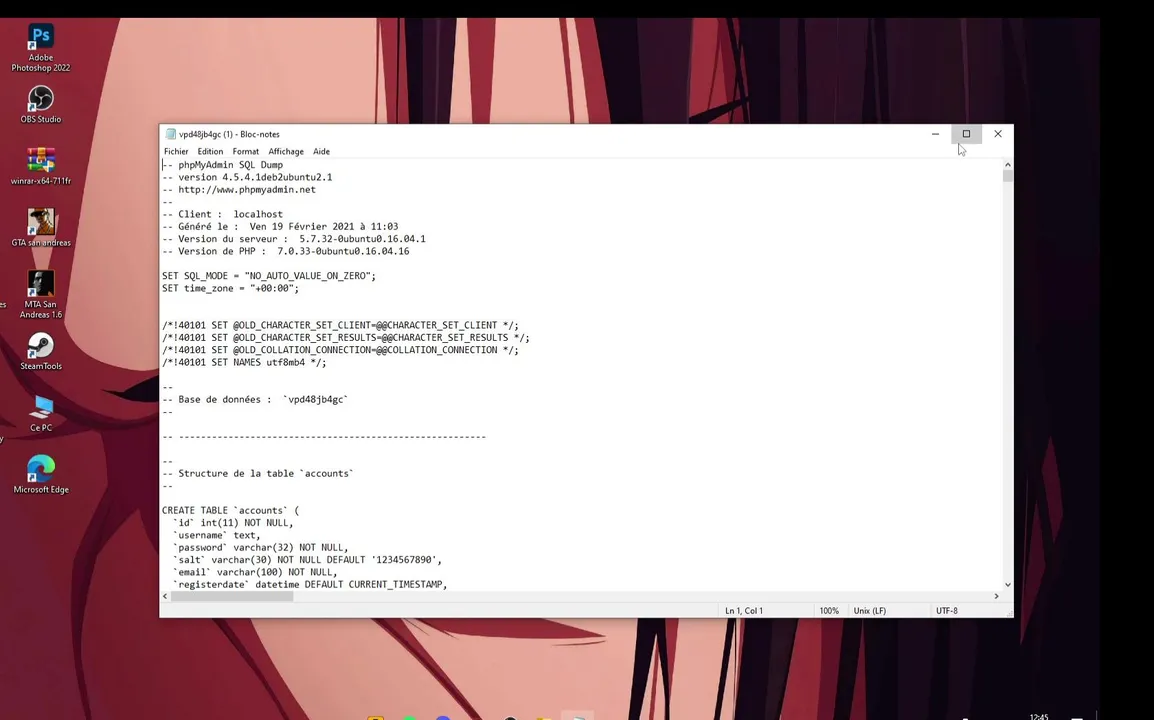The image size is (1154, 720).
Task: Open the Affichage menu
Action: 286,152
